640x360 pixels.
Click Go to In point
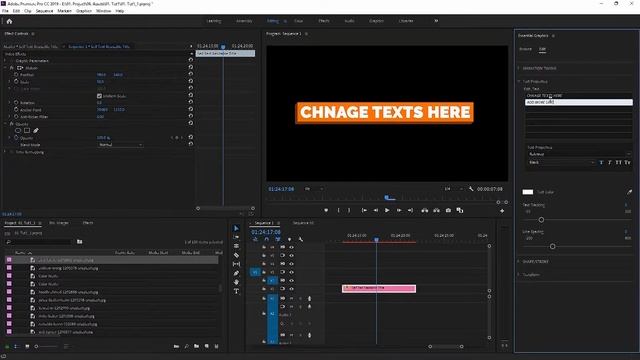[x=364, y=210]
